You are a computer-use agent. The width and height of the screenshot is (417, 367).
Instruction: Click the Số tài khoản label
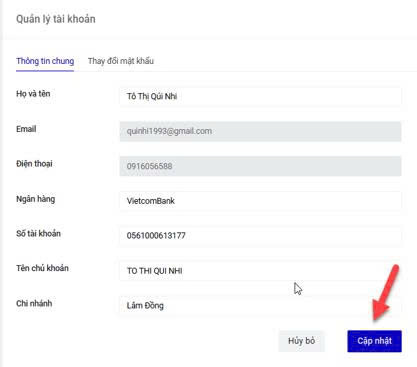[38, 233]
